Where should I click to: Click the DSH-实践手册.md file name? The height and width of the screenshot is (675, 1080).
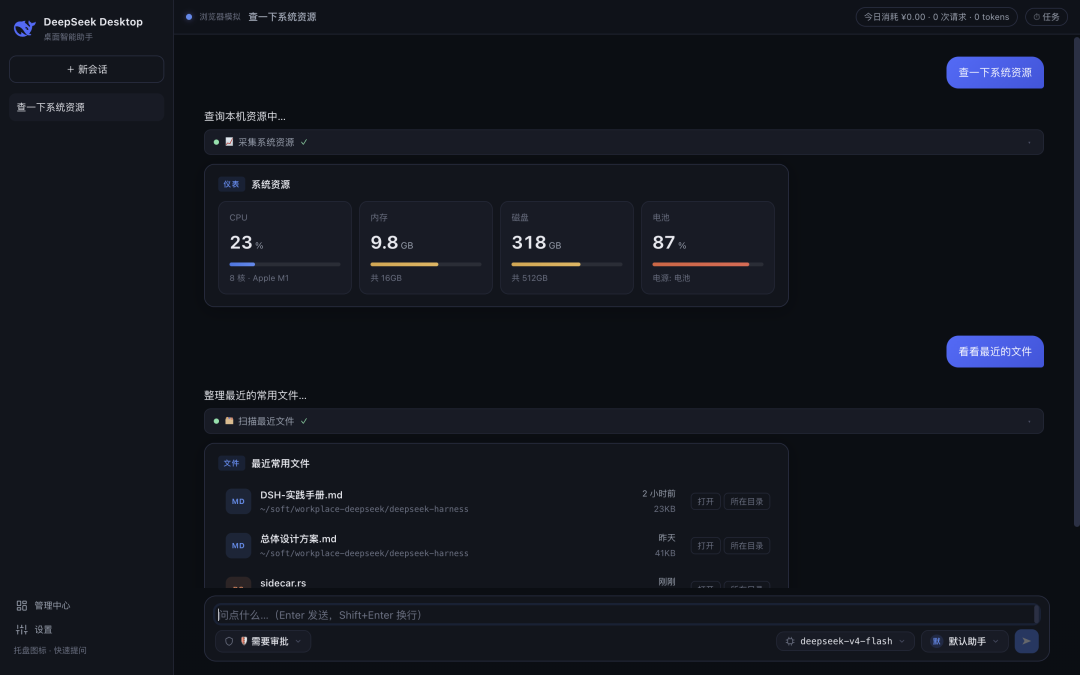(x=301, y=495)
